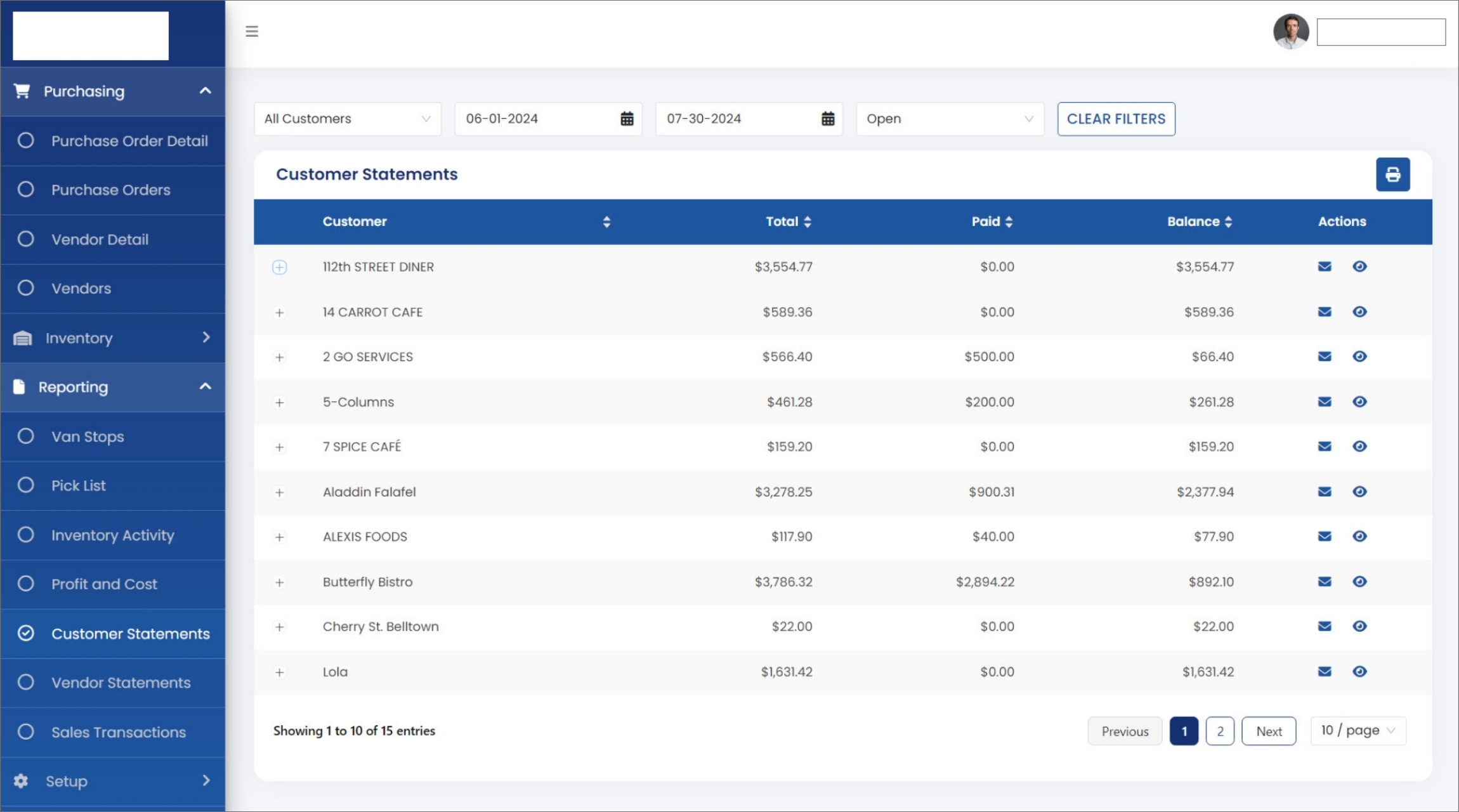Open Purchase Order Detail in sidebar
The width and height of the screenshot is (1459, 812).
(x=112, y=141)
